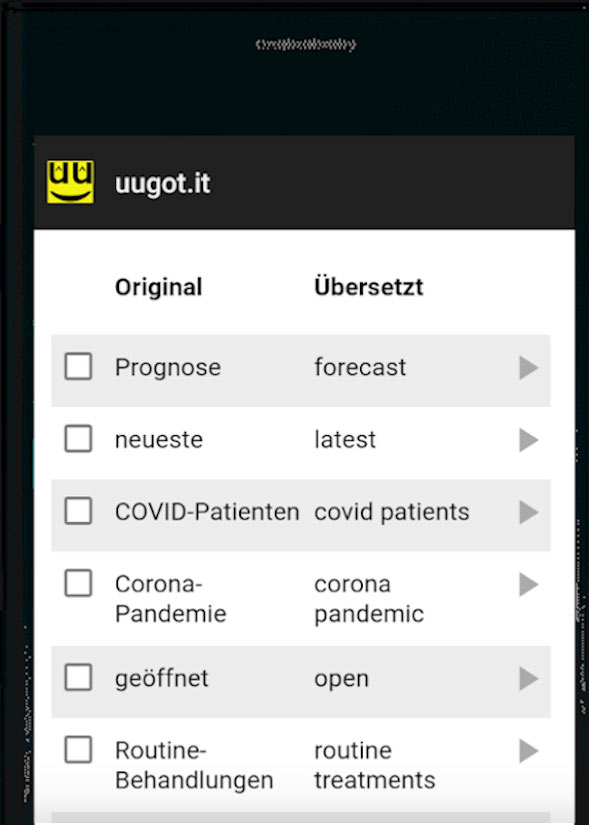
Task: Check the checkbox next to "Prognose"
Action: pyautogui.click(x=78, y=367)
